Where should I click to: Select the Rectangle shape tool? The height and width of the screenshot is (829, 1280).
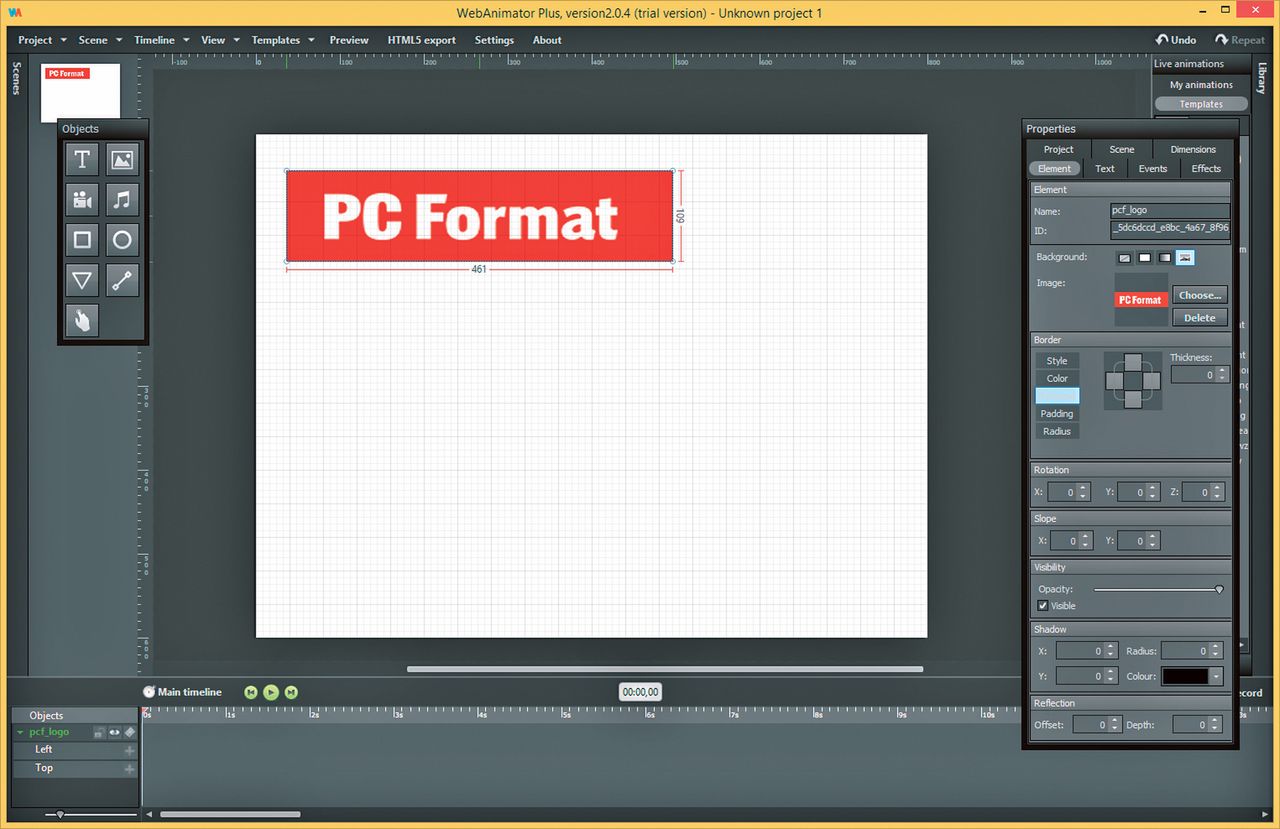tap(82, 240)
